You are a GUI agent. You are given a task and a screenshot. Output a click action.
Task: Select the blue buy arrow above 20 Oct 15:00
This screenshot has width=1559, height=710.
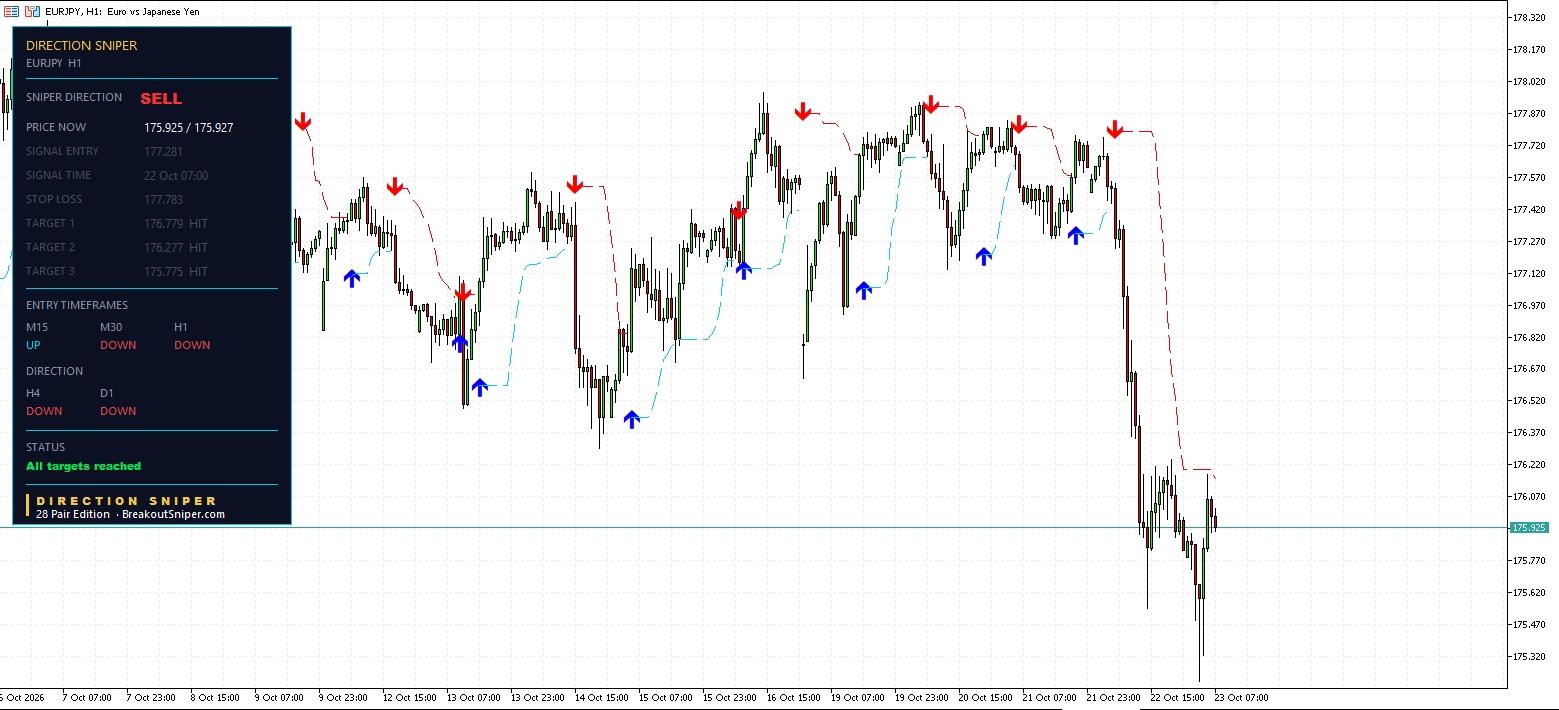pos(984,256)
